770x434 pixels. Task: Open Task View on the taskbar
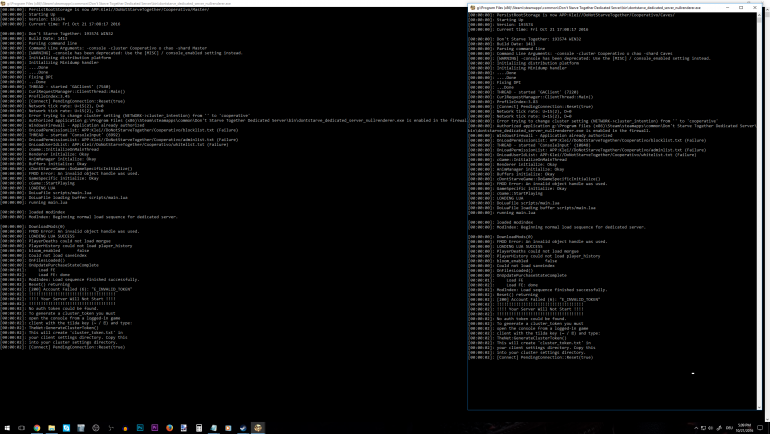pyautogui.click(x=22, y=428)
